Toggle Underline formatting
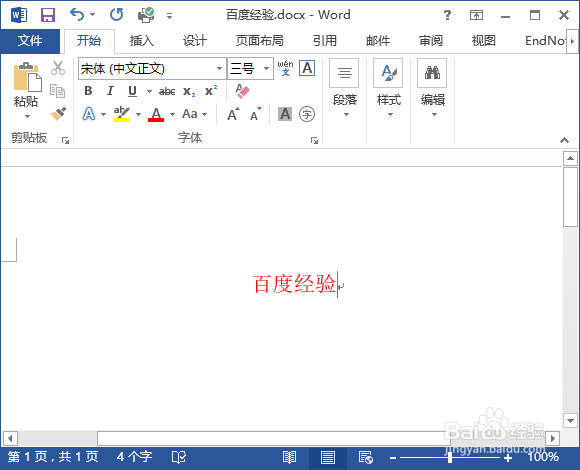The height and width of the screenshot is (470, 580). click(x=132, y=91)
